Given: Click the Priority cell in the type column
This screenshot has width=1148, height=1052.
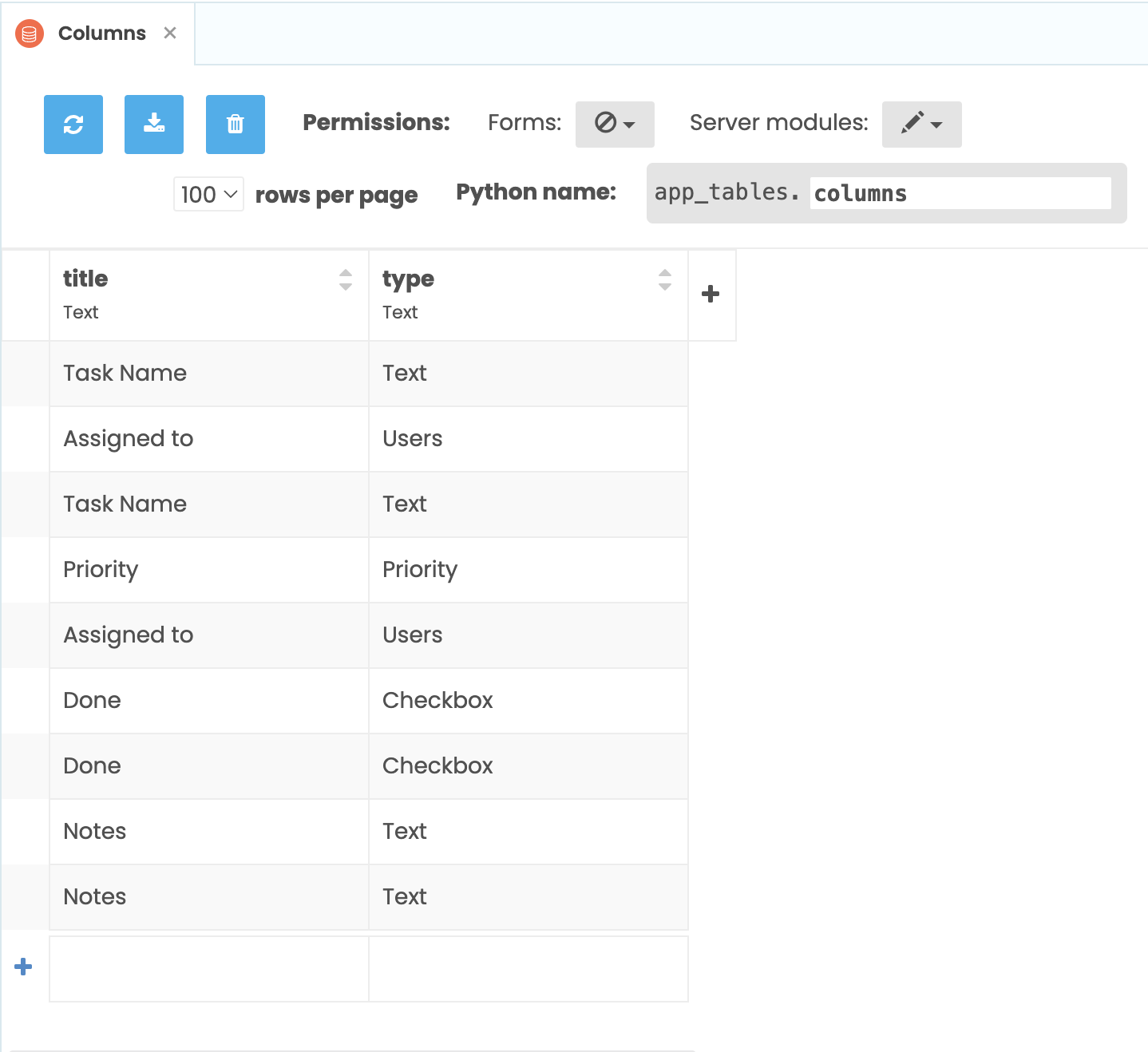Looking at the screenshot, I should click(x=420, y=570).
